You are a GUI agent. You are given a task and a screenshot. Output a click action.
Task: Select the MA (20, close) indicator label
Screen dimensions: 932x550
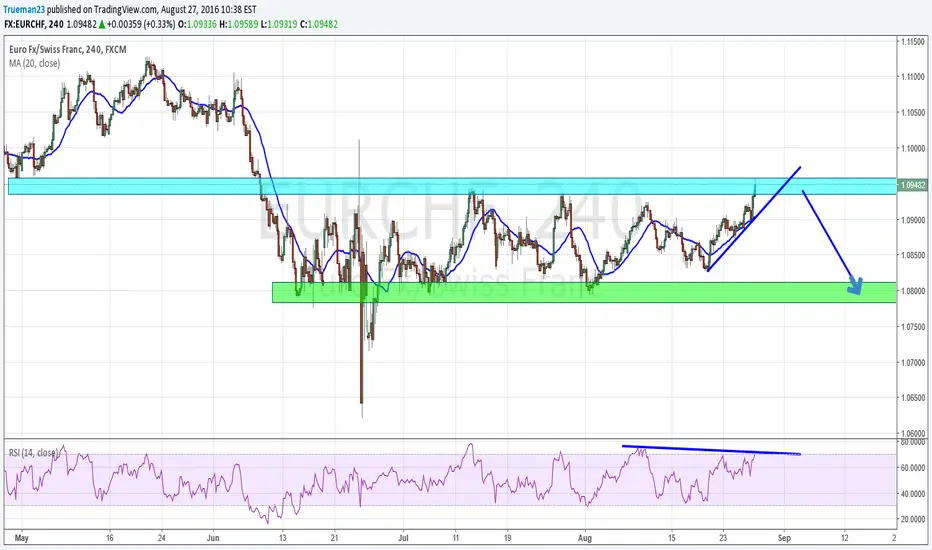point(34,63)
